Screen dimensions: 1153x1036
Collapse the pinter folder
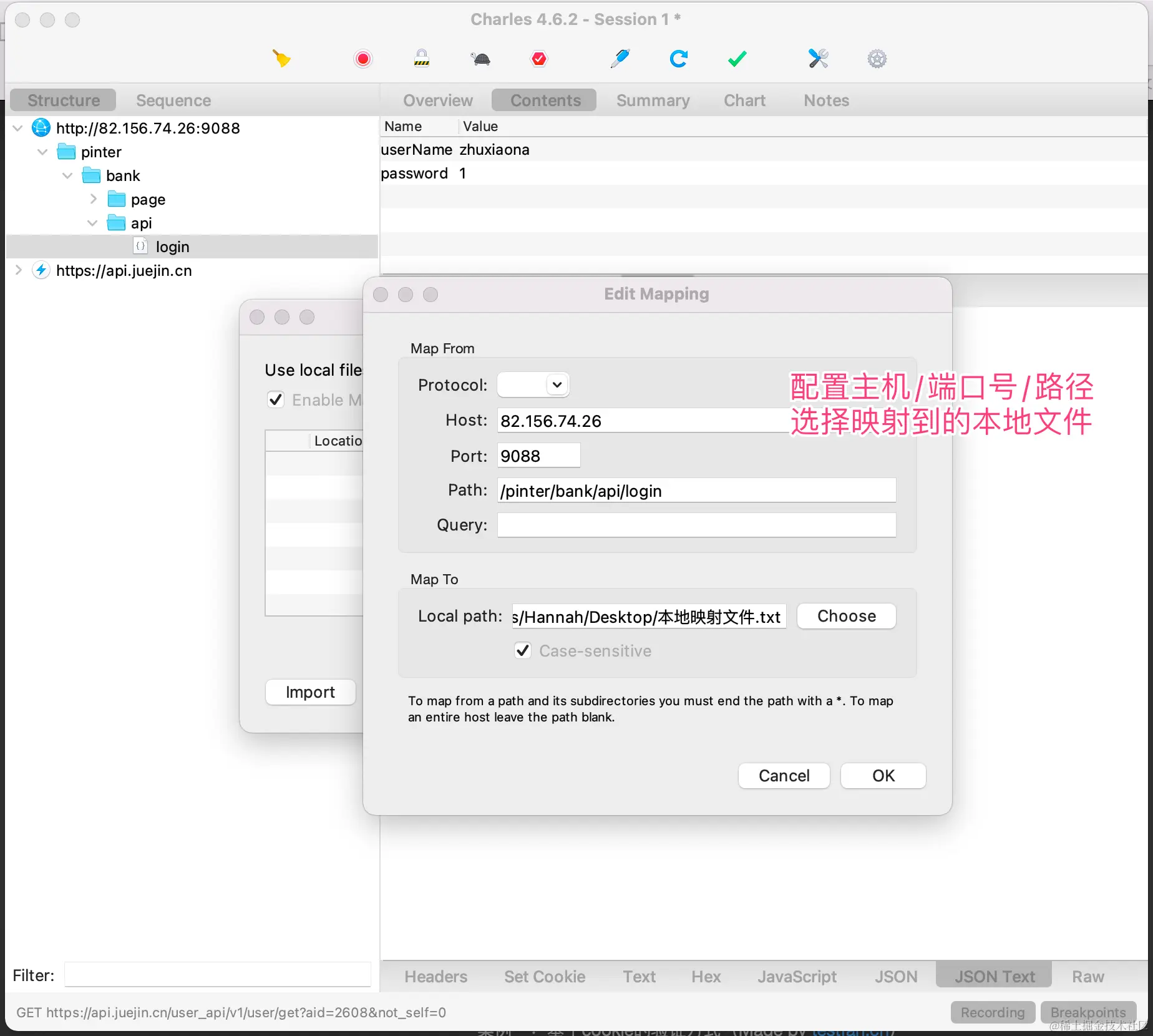[x=42, y=152]
